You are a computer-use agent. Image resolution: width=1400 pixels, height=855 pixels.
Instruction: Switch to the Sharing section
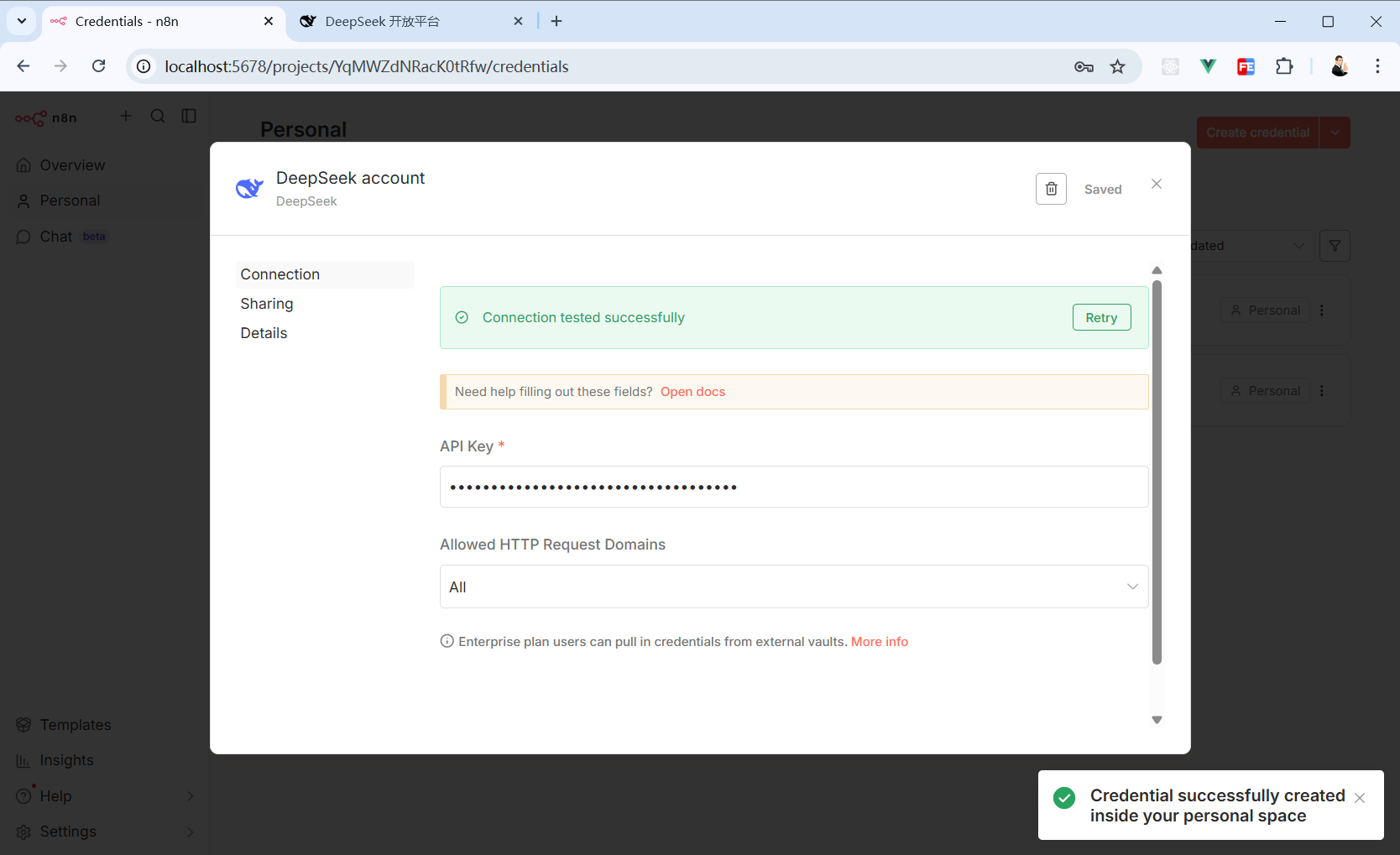click(267, 304)
